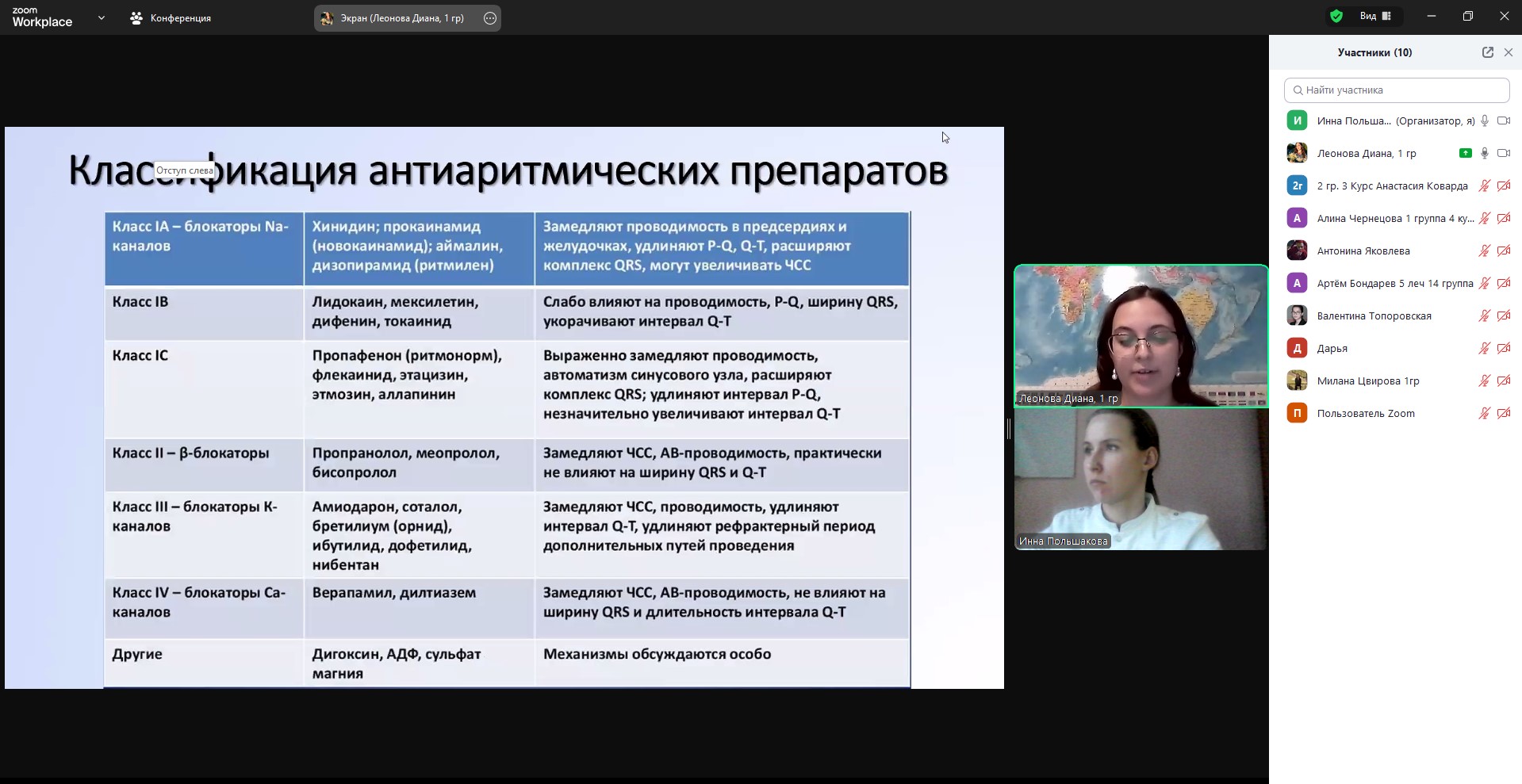Toggle microphone for Инна Польшакова organizer
Viewport: 1522px width, 784px height.
[x=1485, y=120]
